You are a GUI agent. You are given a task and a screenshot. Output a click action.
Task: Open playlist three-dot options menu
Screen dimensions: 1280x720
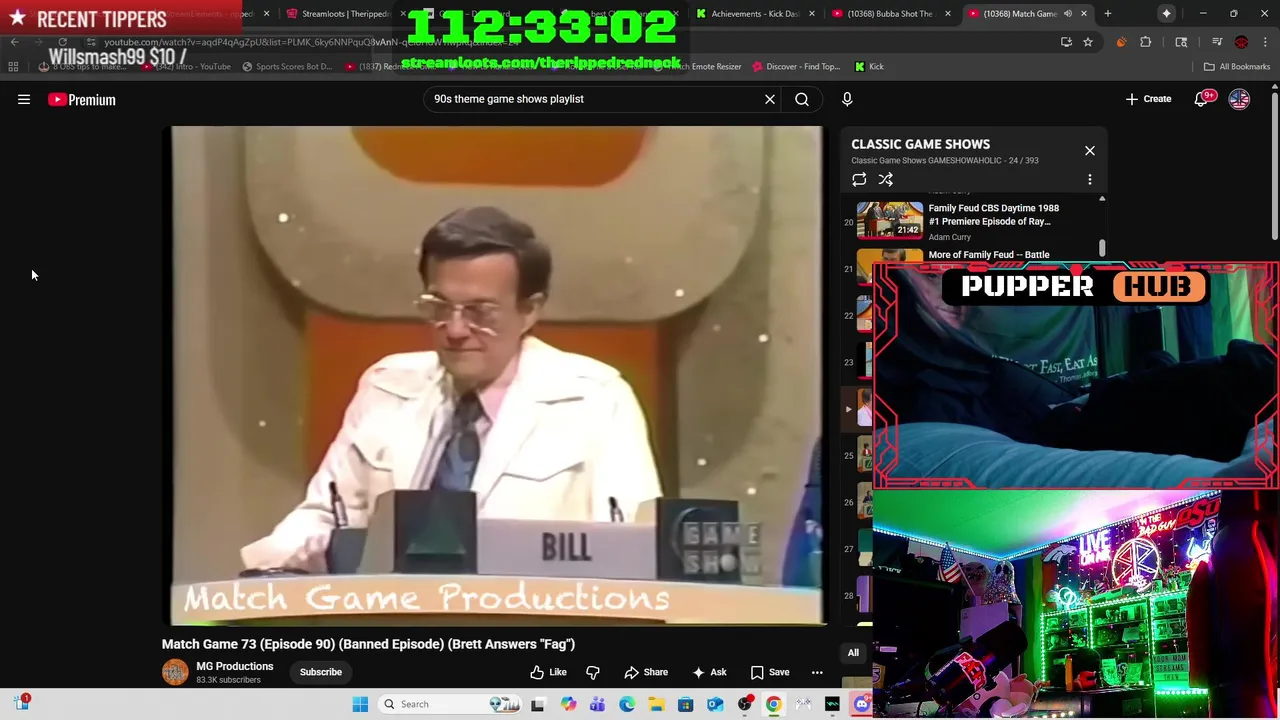click(x=1090, y=180)
